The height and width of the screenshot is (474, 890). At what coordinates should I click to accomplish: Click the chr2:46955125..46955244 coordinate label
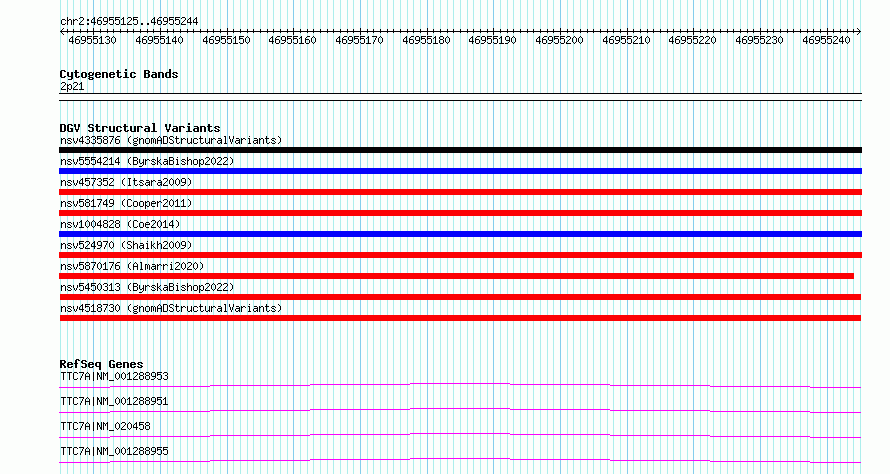click(129, 21)
